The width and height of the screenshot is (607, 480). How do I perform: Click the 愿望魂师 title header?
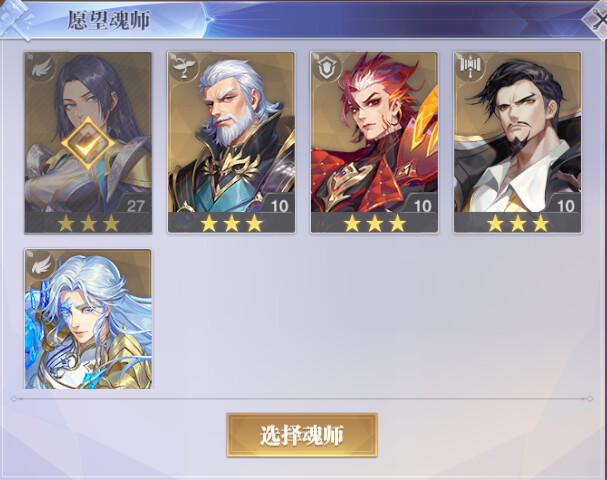(x=109, y=20)
